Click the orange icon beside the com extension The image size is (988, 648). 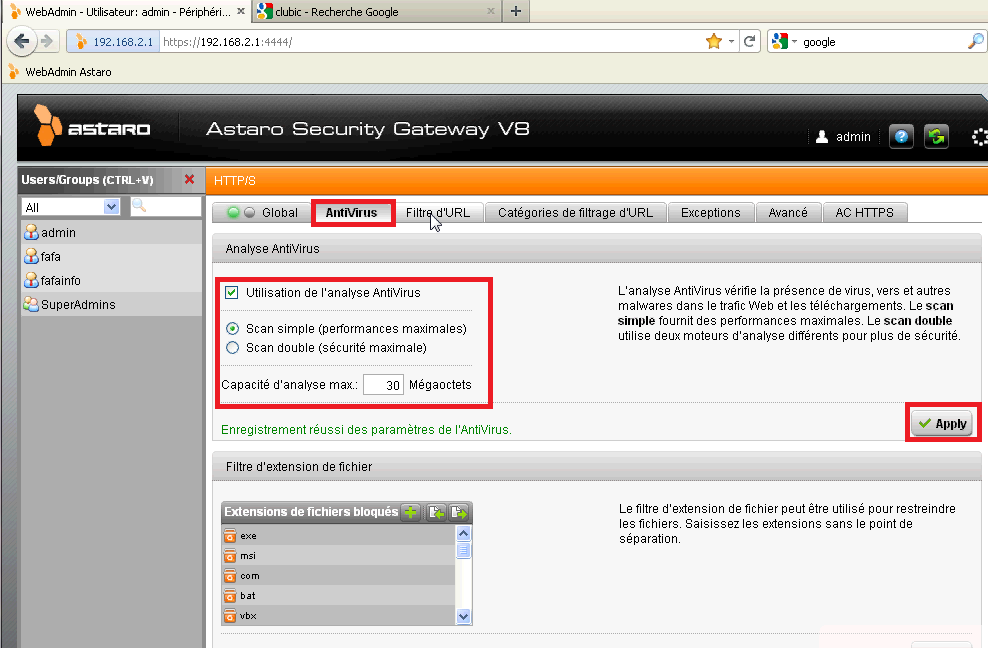coord(230,576)
